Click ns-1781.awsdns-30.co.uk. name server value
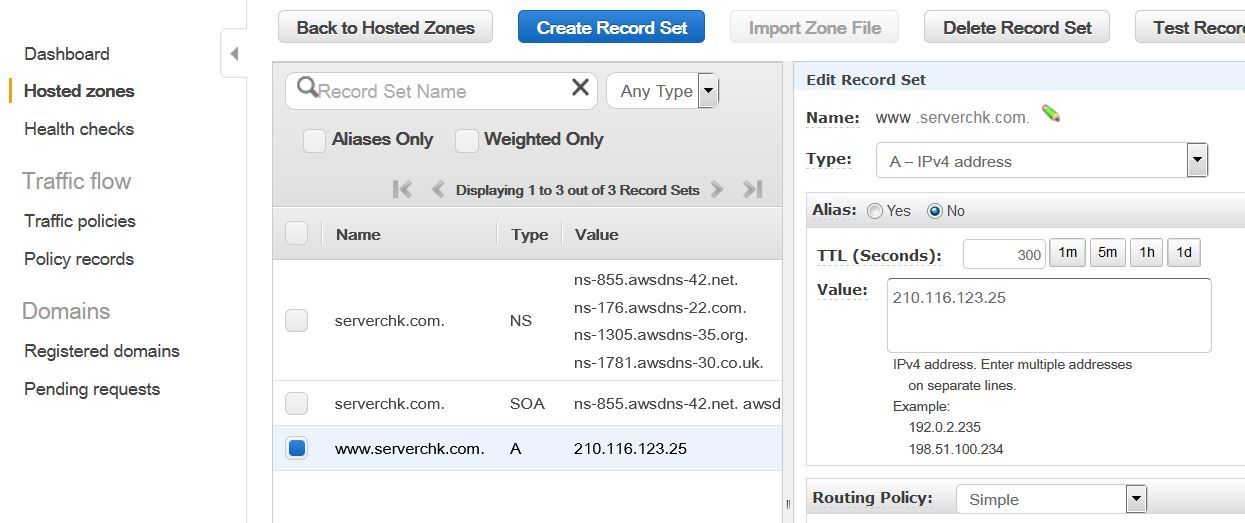1245x523 pixels. [x=668, y=363]
